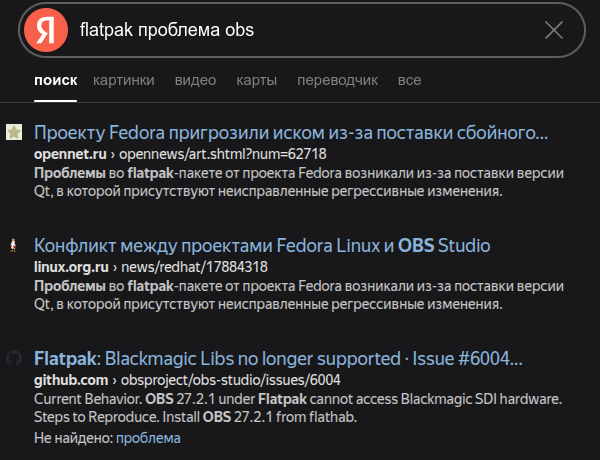
Task: Open the obsproject/obs-studio/issues/6004 path link
Action: coord(231,380)
